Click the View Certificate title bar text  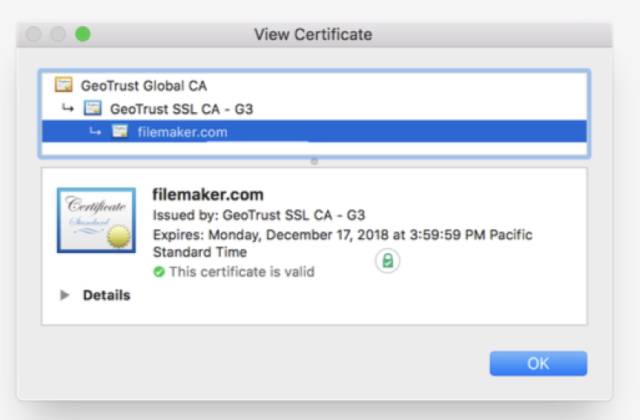(313, 34)
